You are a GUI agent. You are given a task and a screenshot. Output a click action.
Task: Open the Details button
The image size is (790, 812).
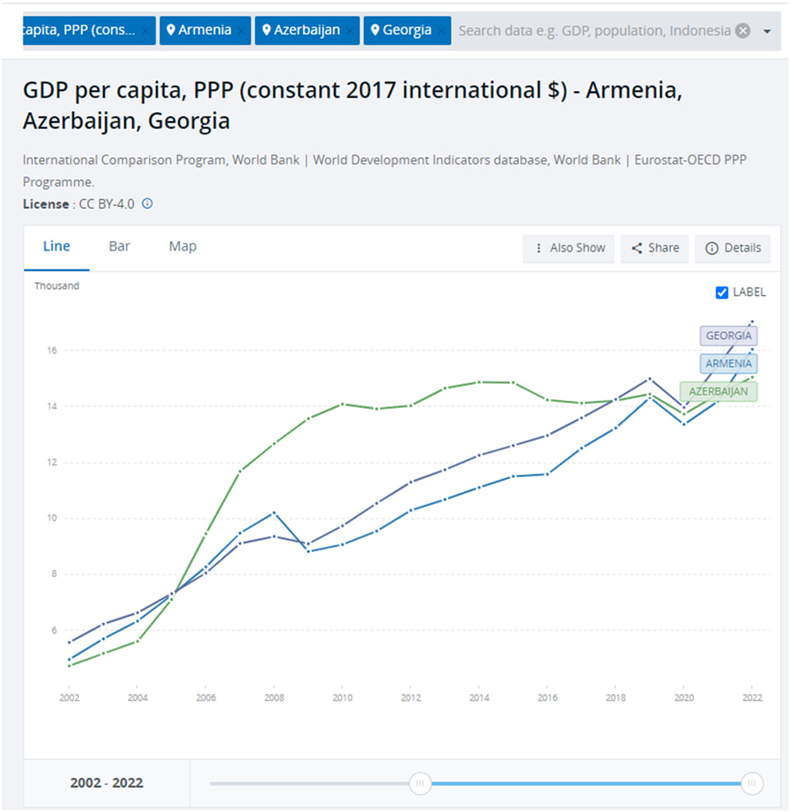733,248
